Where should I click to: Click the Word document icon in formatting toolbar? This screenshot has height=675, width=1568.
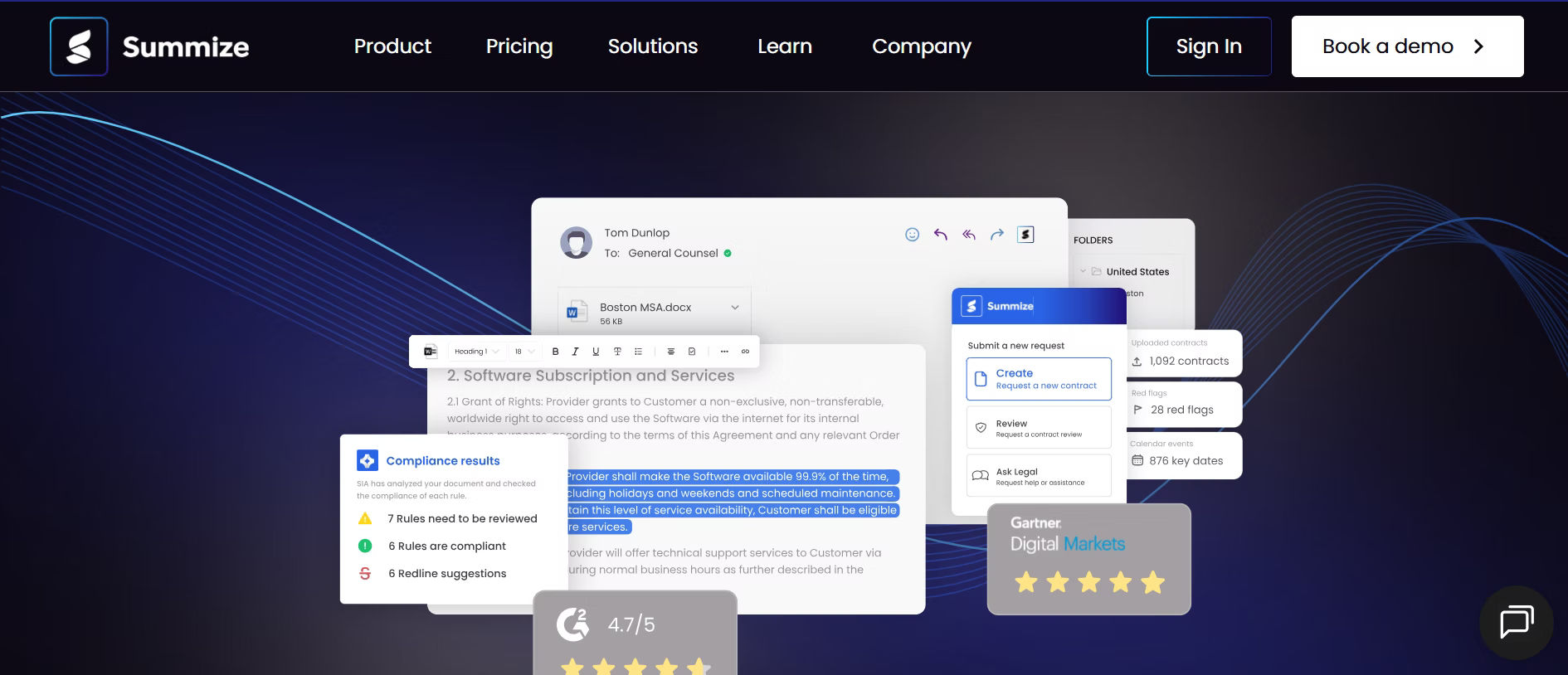point(431,352)
